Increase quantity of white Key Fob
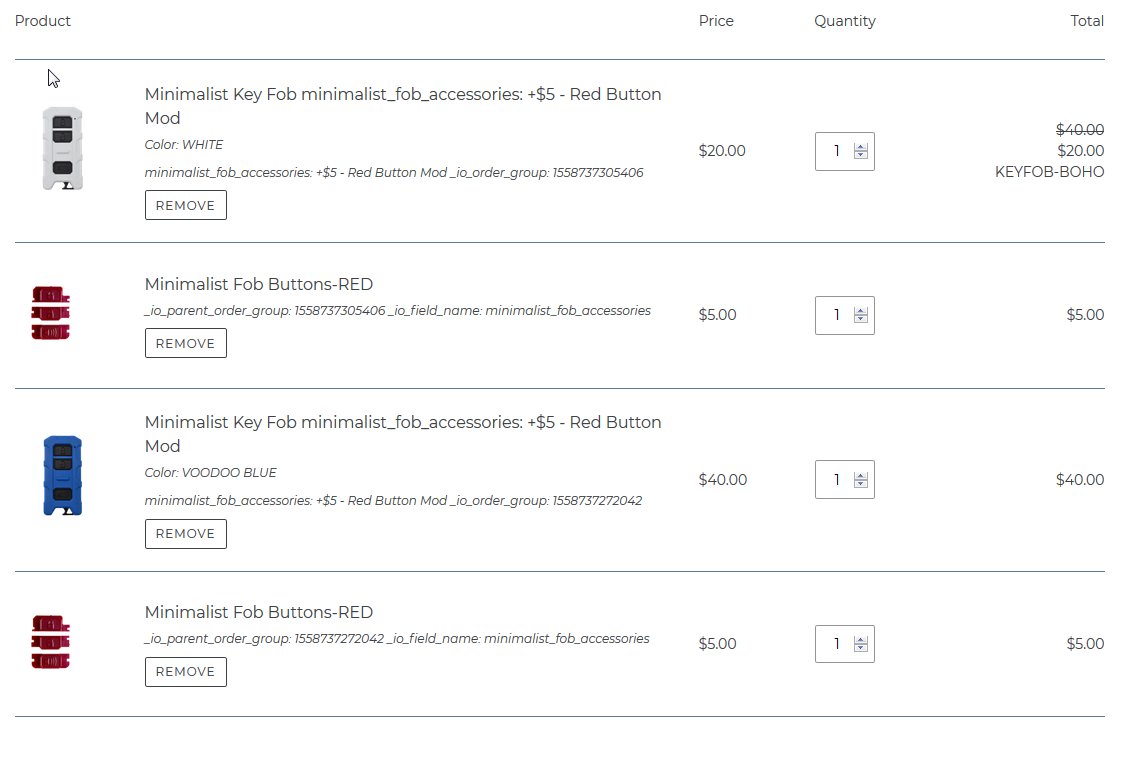Image resolution: width=1134 pixels, height=762 pixels. (861, 147)
